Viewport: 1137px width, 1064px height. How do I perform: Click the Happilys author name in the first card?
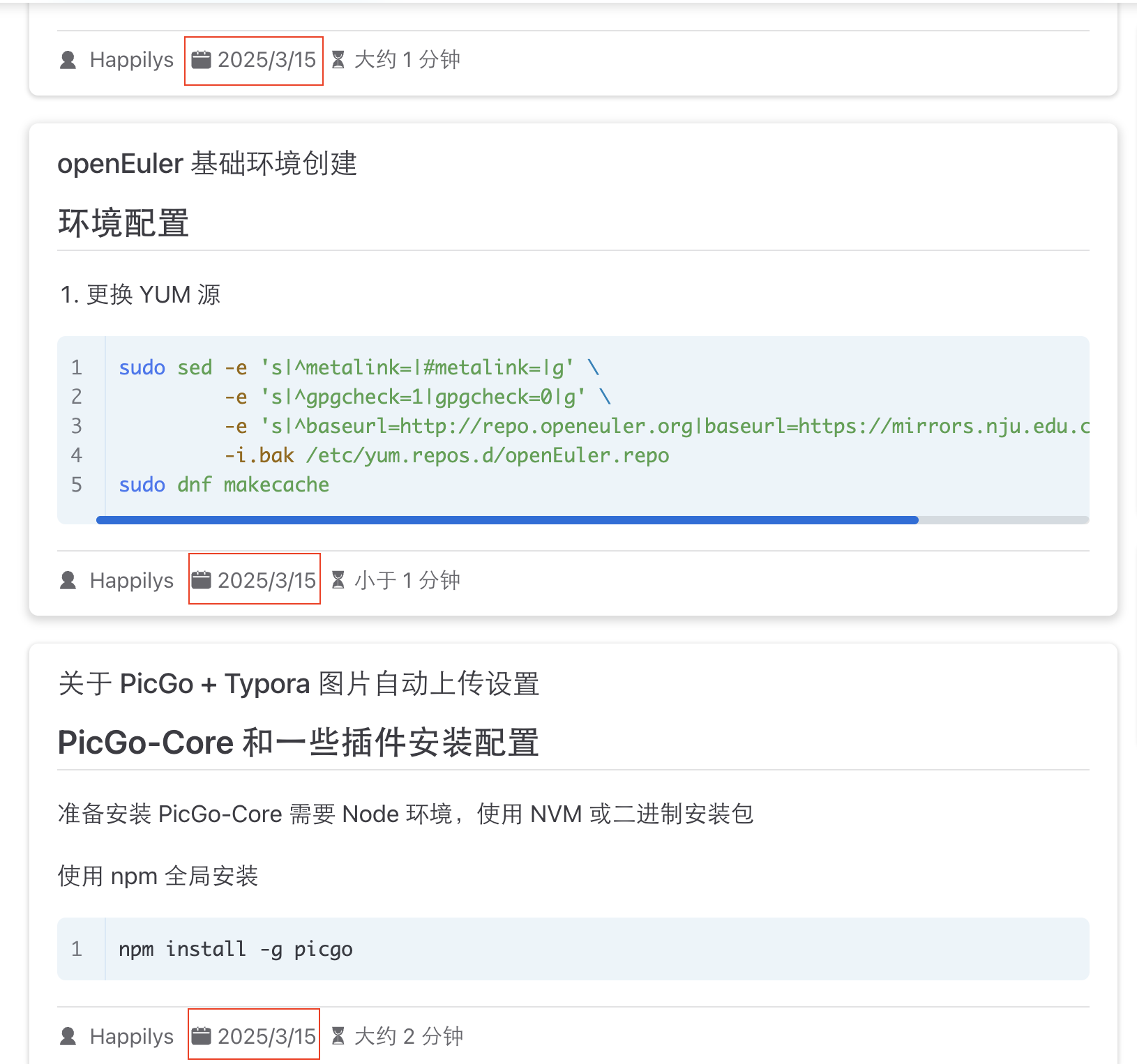pos(131,60)
